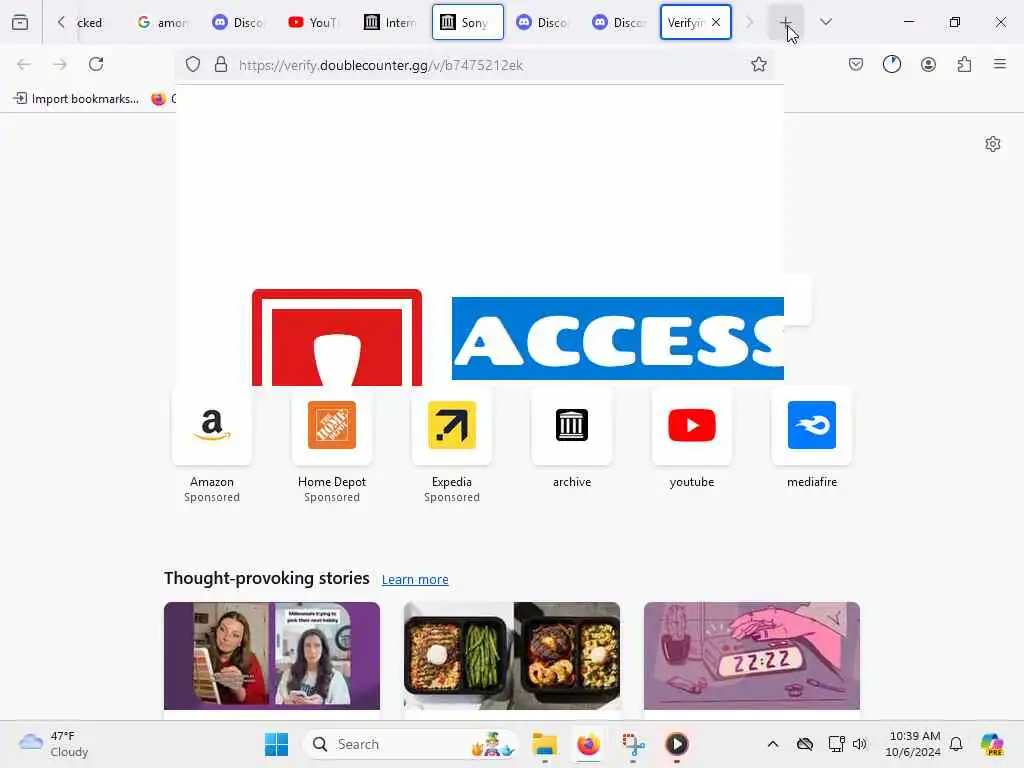1024x768 pixels.
Task: Click the taskbar Search box
Action: click(x=411, y=744)
